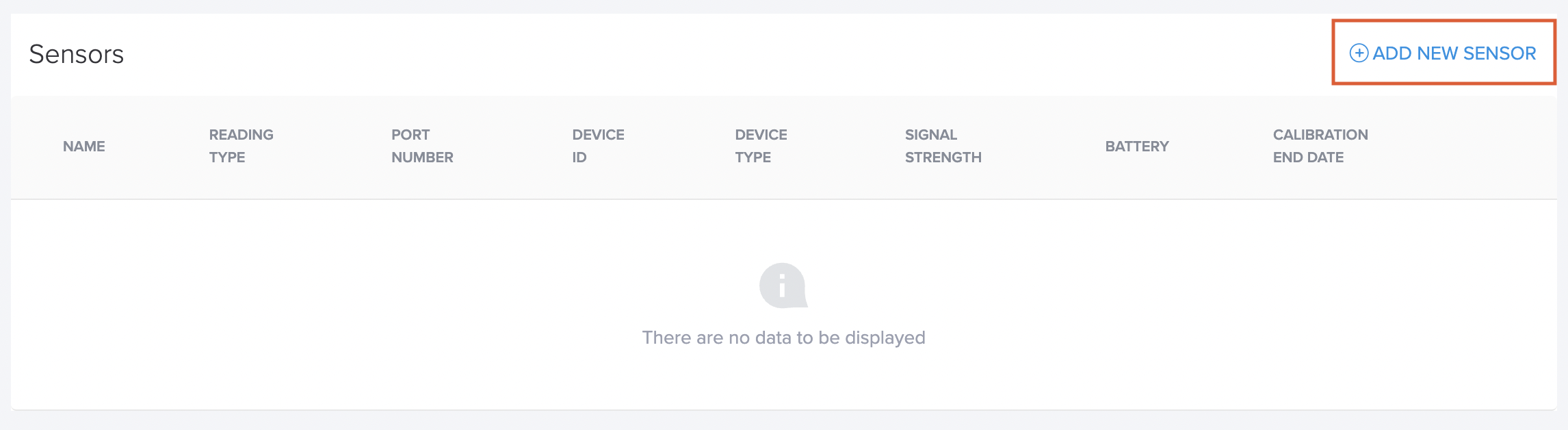Image resolution: width=1568 pixels, height=430 pixels.
Task: Click the ID line under the DEVICE header
Action: (x=579, y=157)
